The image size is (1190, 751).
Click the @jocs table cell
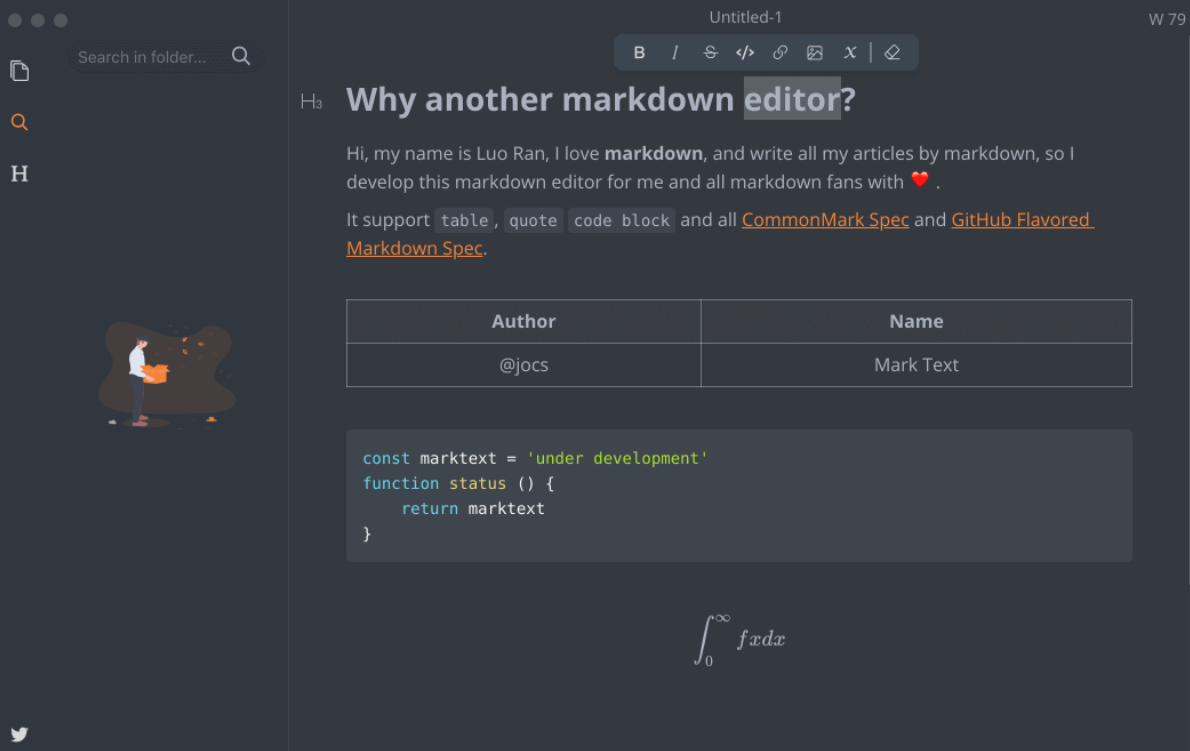point(524,365)
